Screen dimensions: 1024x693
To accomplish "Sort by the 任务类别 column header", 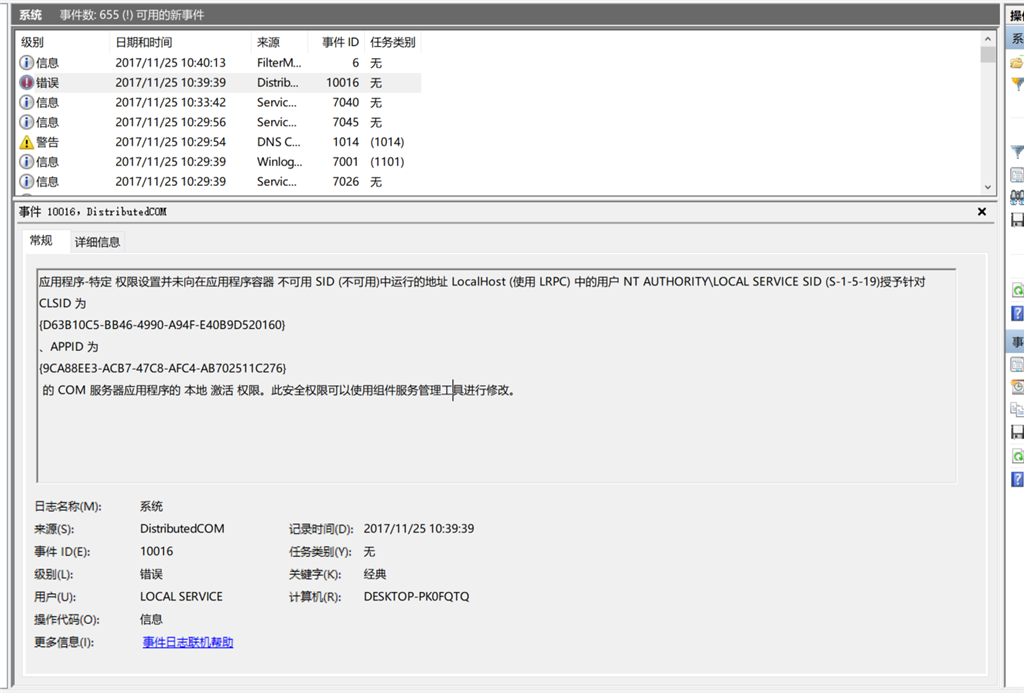I will (x=392, y=42).
